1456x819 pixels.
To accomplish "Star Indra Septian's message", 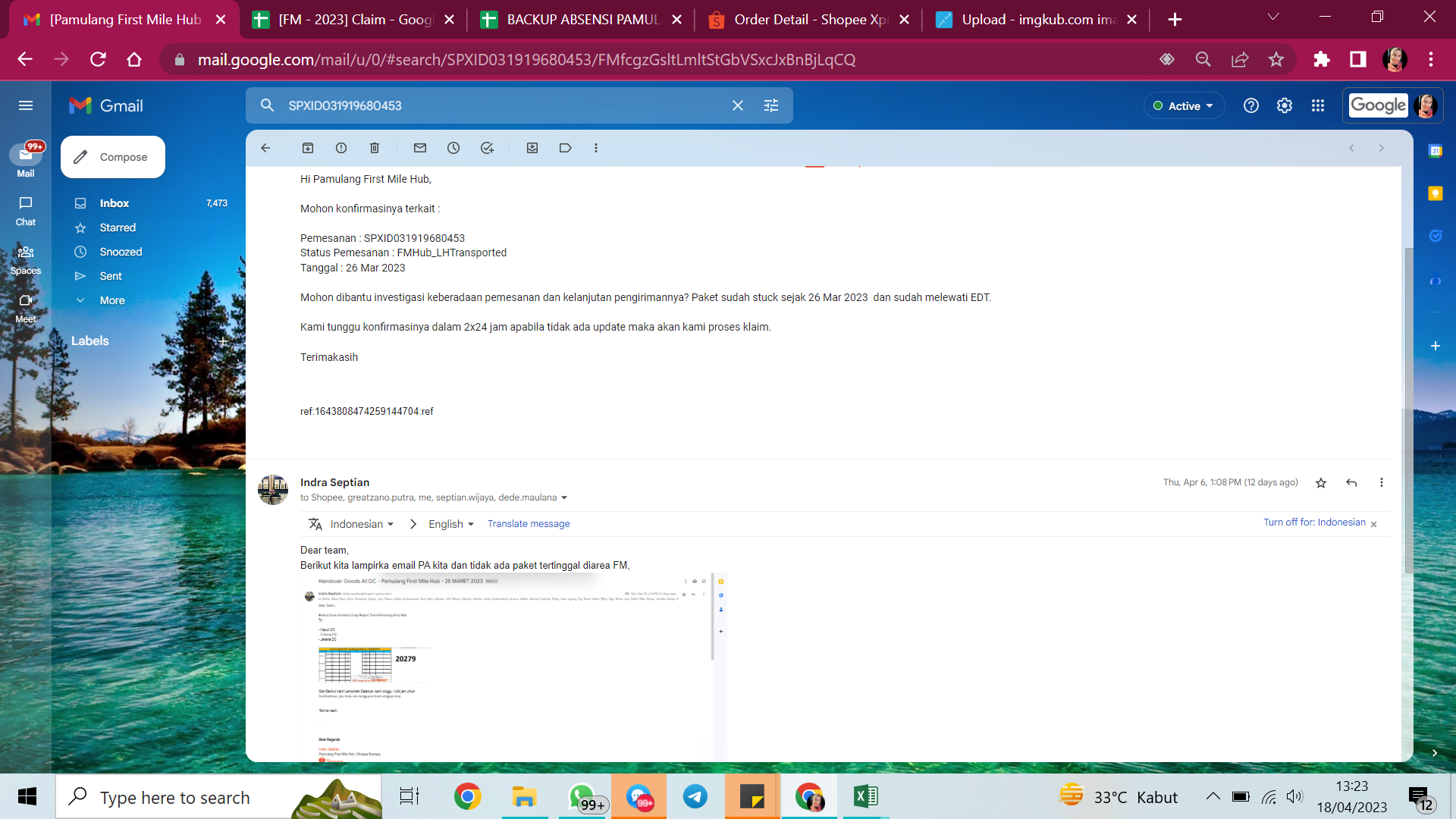I will tap(1321, 482).
